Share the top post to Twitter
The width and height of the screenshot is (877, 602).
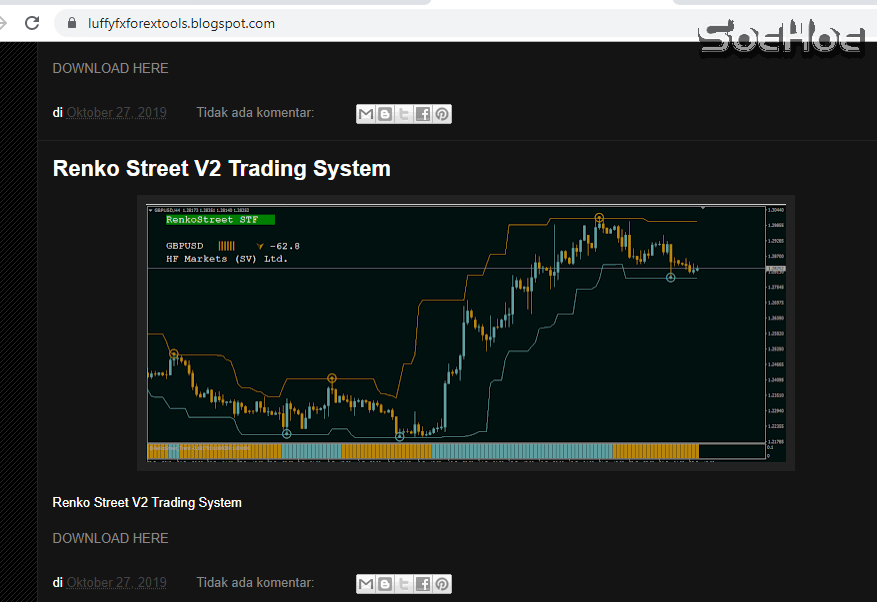[404, 113]
